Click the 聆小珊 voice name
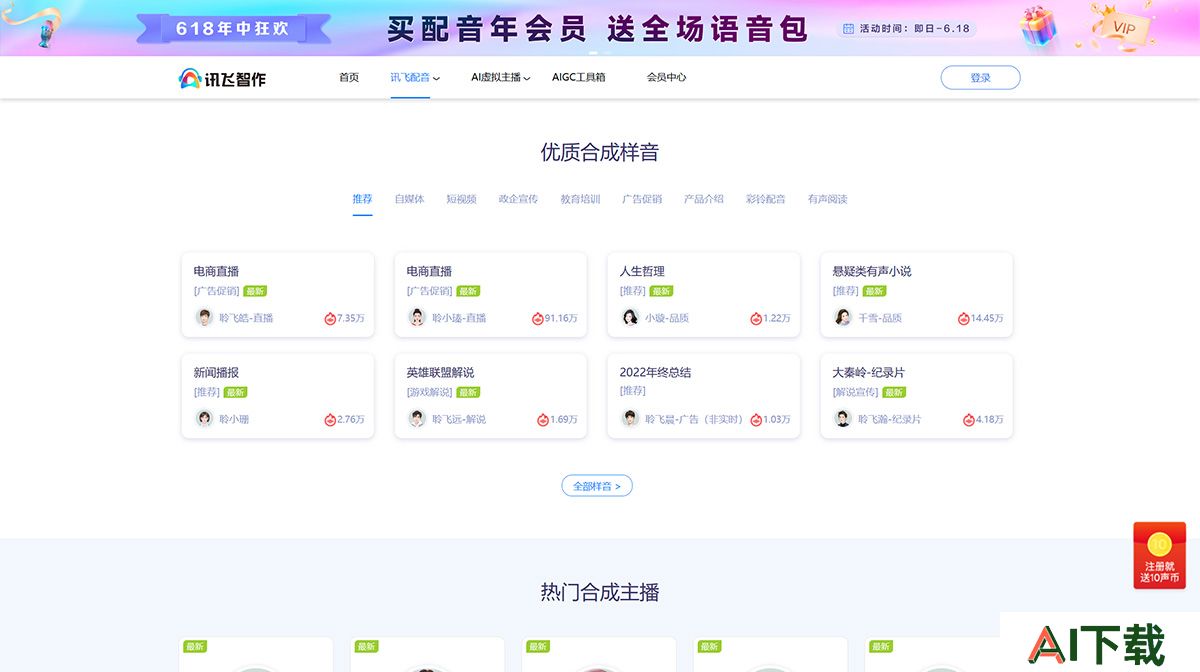Screen dimensions: 1200x672 click(234, 419)
